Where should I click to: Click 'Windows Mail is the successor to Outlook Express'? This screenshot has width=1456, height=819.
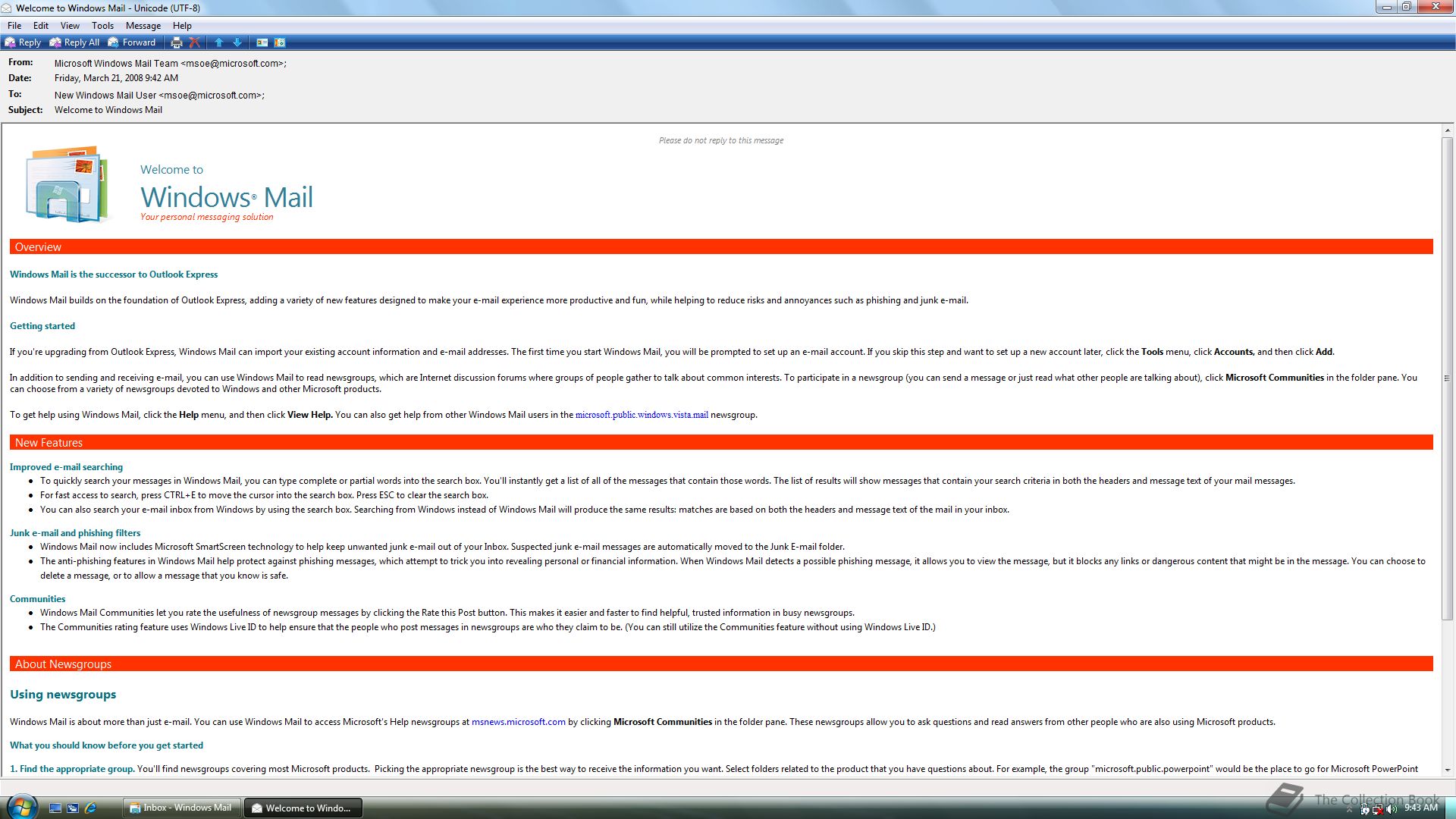(x=114, y=275)
